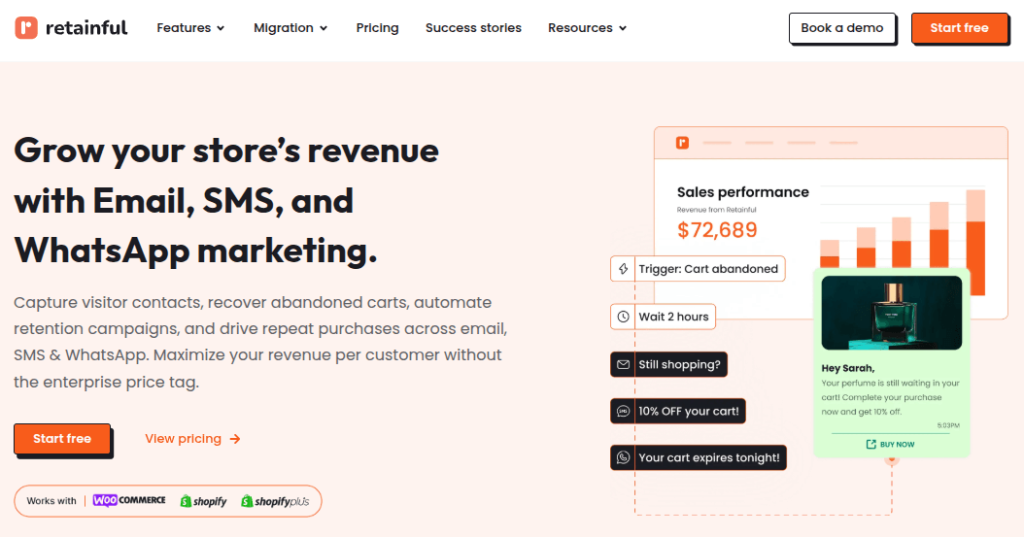
Task: Click the Sales performance heading
Action: pos(743,192)
